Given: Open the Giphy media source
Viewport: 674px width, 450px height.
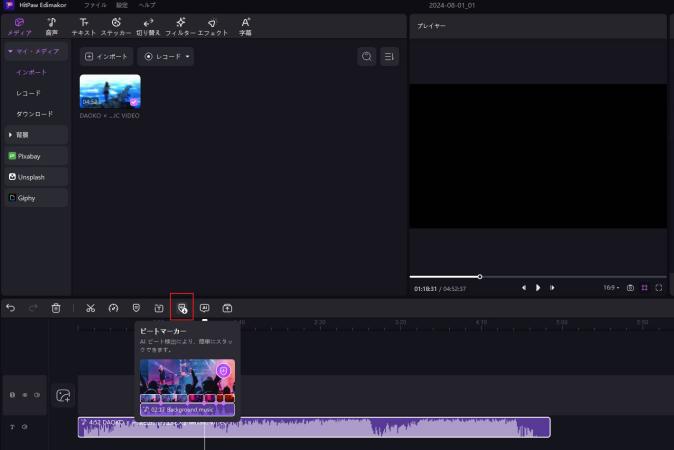Looking at the screenshot, I should [x=36, y=198].
